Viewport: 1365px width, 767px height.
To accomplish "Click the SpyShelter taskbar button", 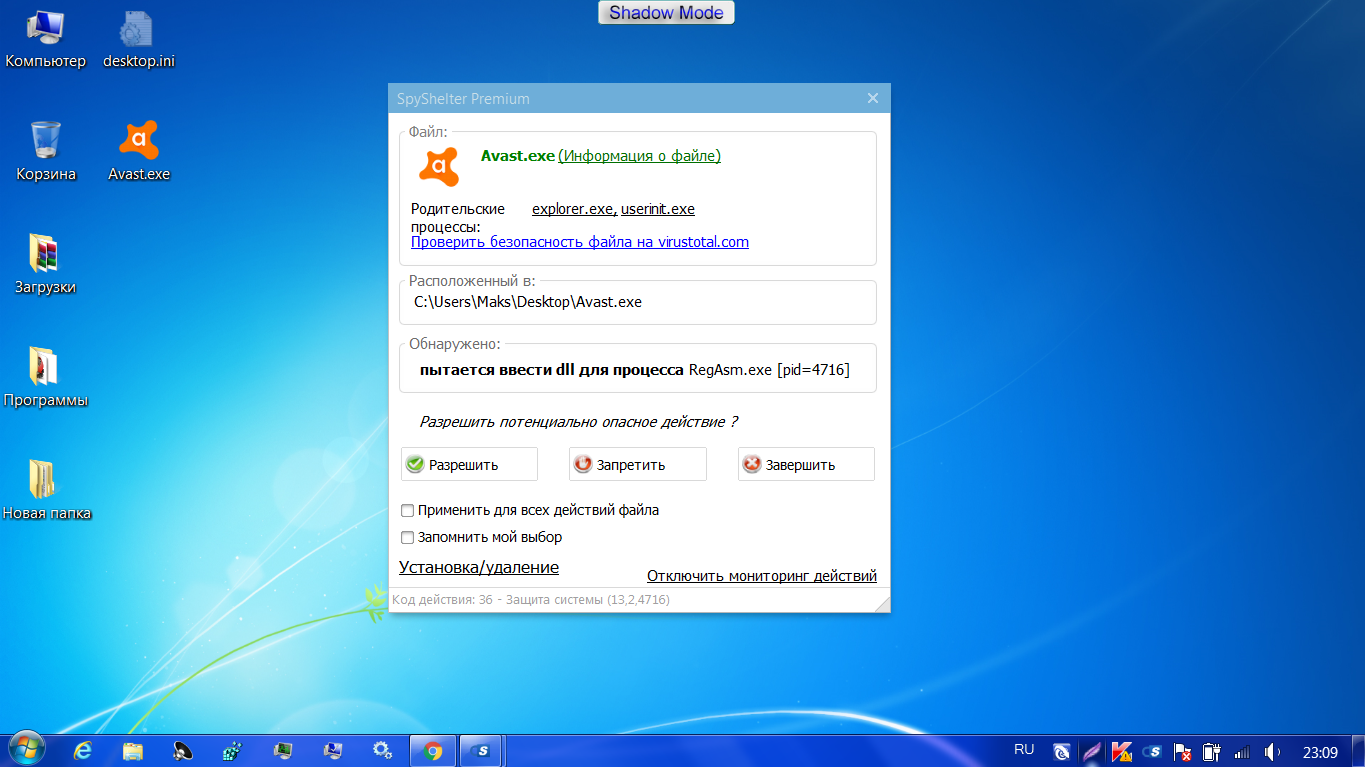I will click(x=481, y=750).
